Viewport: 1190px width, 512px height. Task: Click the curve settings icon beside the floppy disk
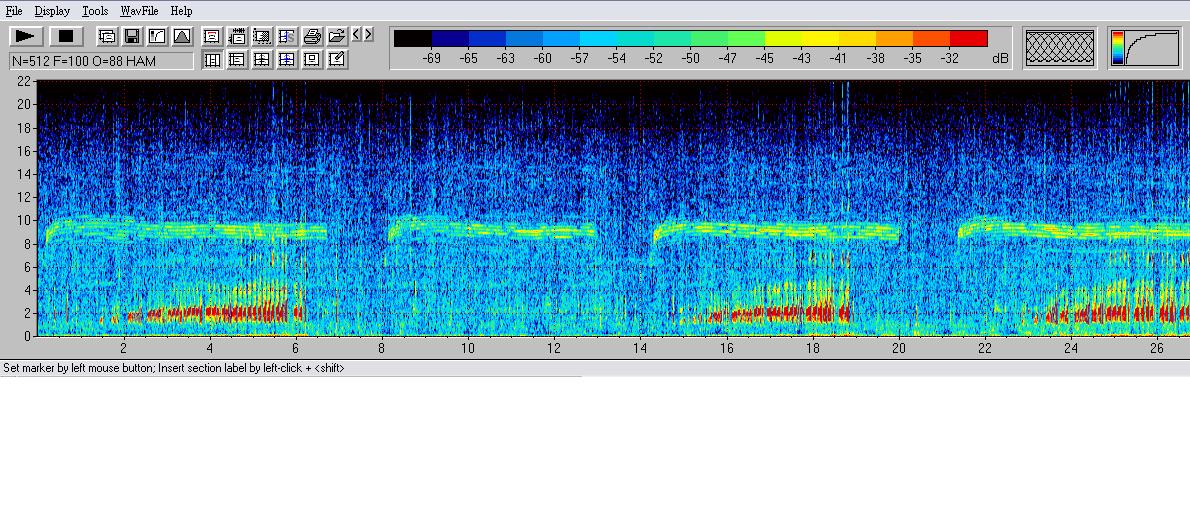157,36
